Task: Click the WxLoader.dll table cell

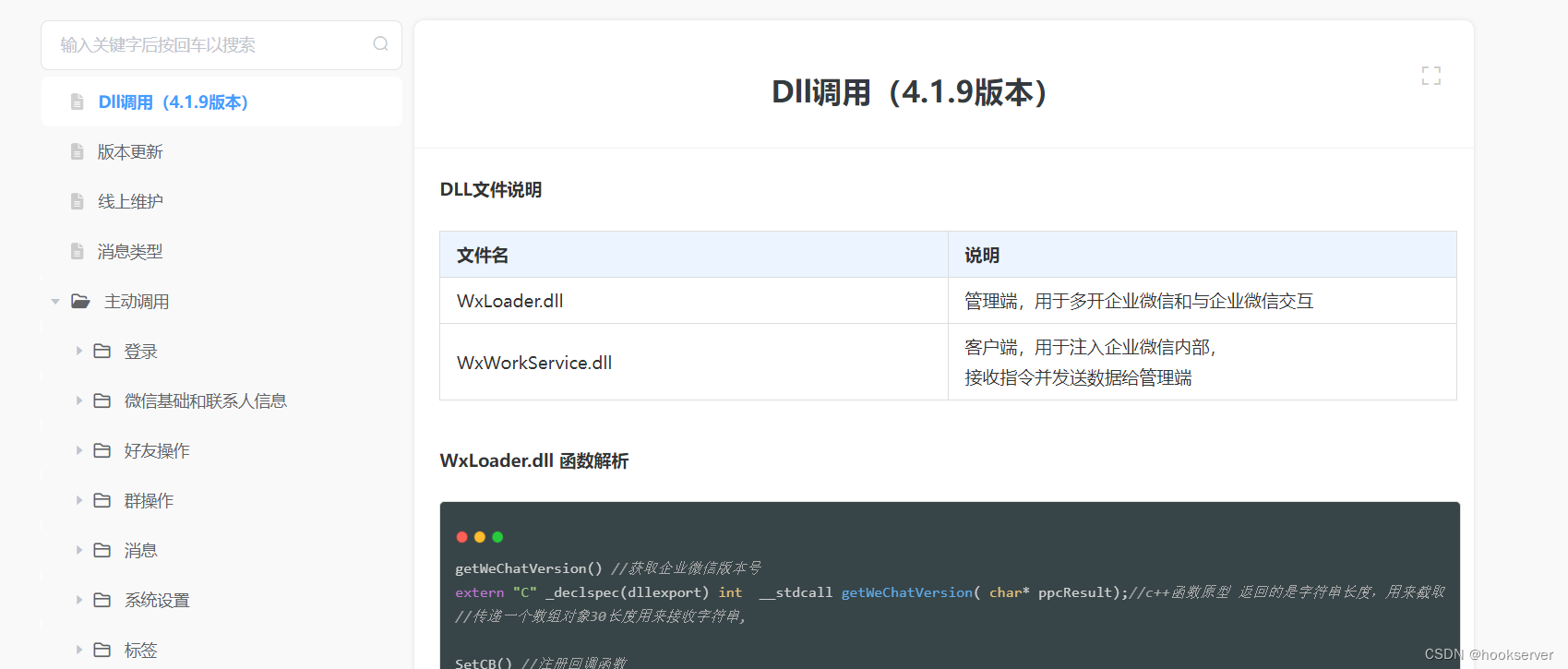Action: pos(694,301)
